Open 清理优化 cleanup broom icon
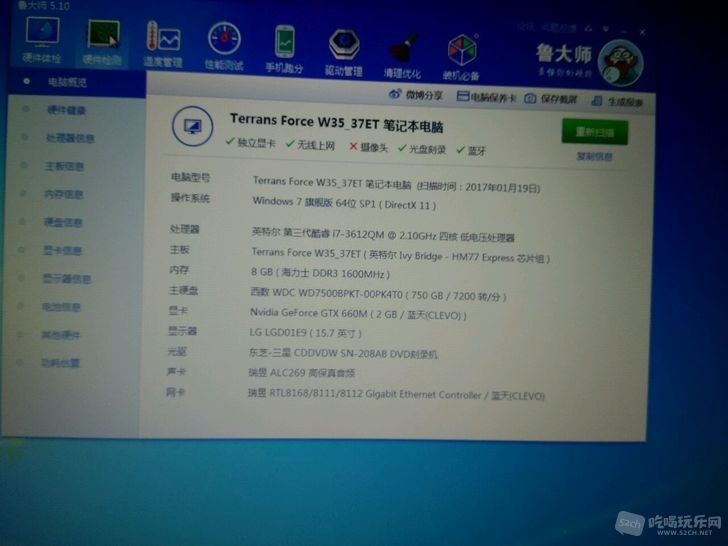The height and width of the screenshot is (546, 728). [x=402, y=55]
